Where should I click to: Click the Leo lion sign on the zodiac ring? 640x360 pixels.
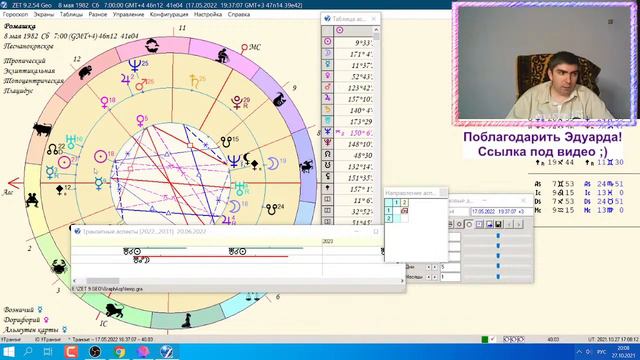click(114, 310)
